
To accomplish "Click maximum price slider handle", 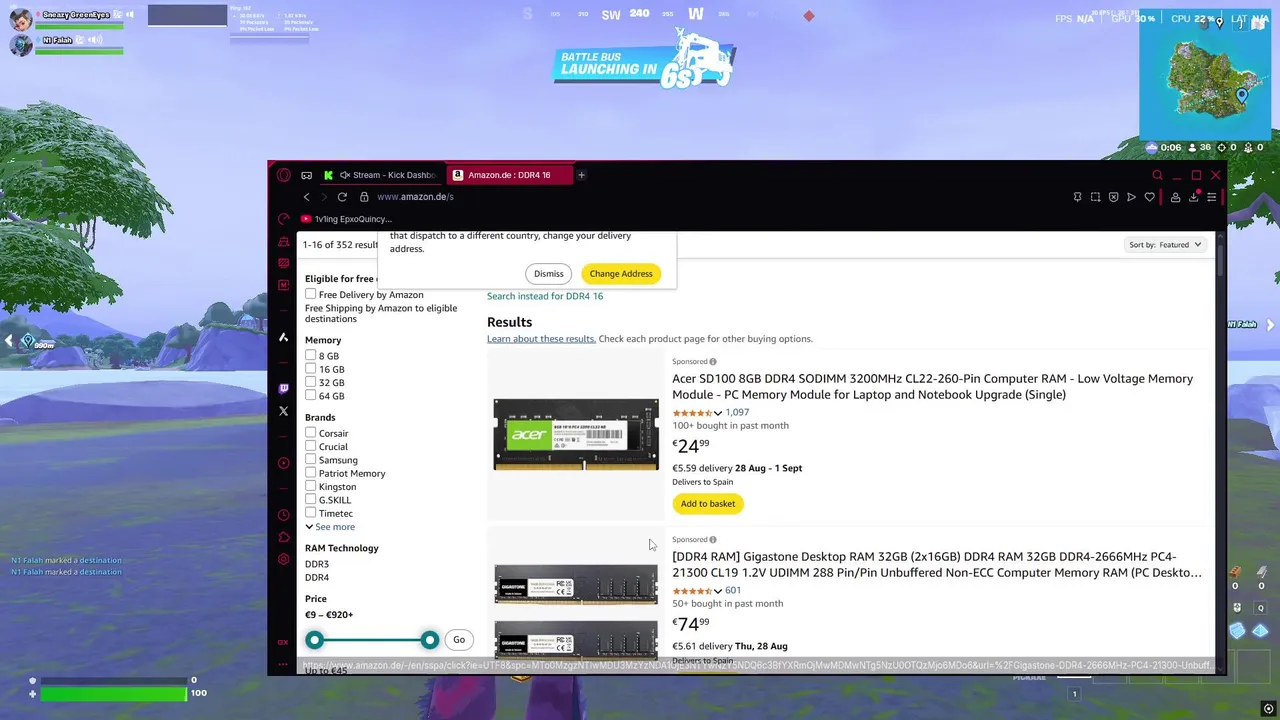I will pyautogui.click(x=429, y=640).
